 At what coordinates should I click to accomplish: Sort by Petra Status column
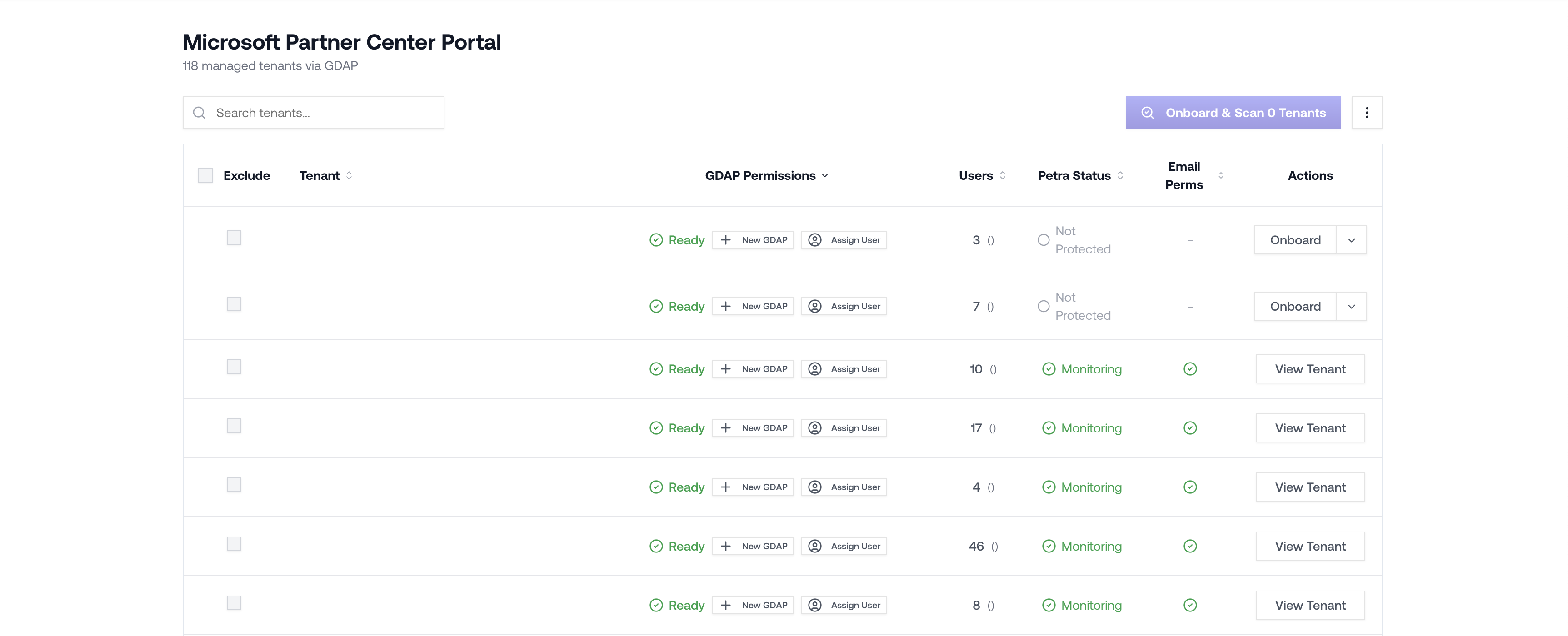click(1120, 175)
